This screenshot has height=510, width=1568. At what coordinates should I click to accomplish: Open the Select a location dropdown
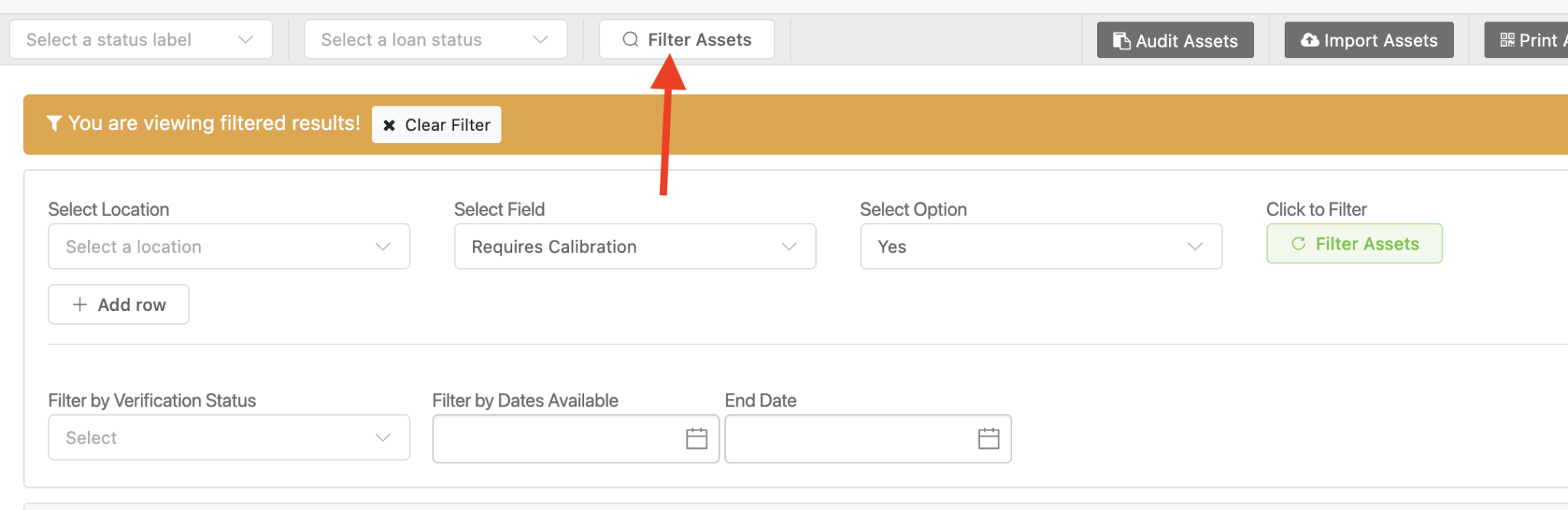[x=229, y=247]
